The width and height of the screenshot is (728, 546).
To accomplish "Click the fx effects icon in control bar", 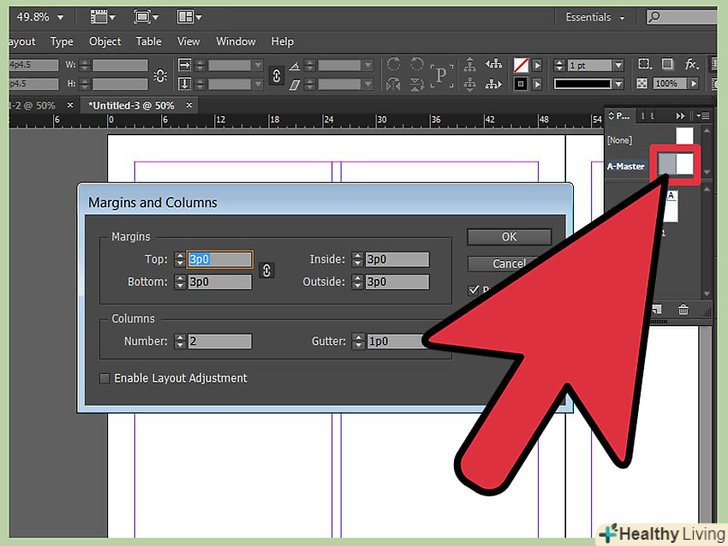I will click(x=690, y=65).
